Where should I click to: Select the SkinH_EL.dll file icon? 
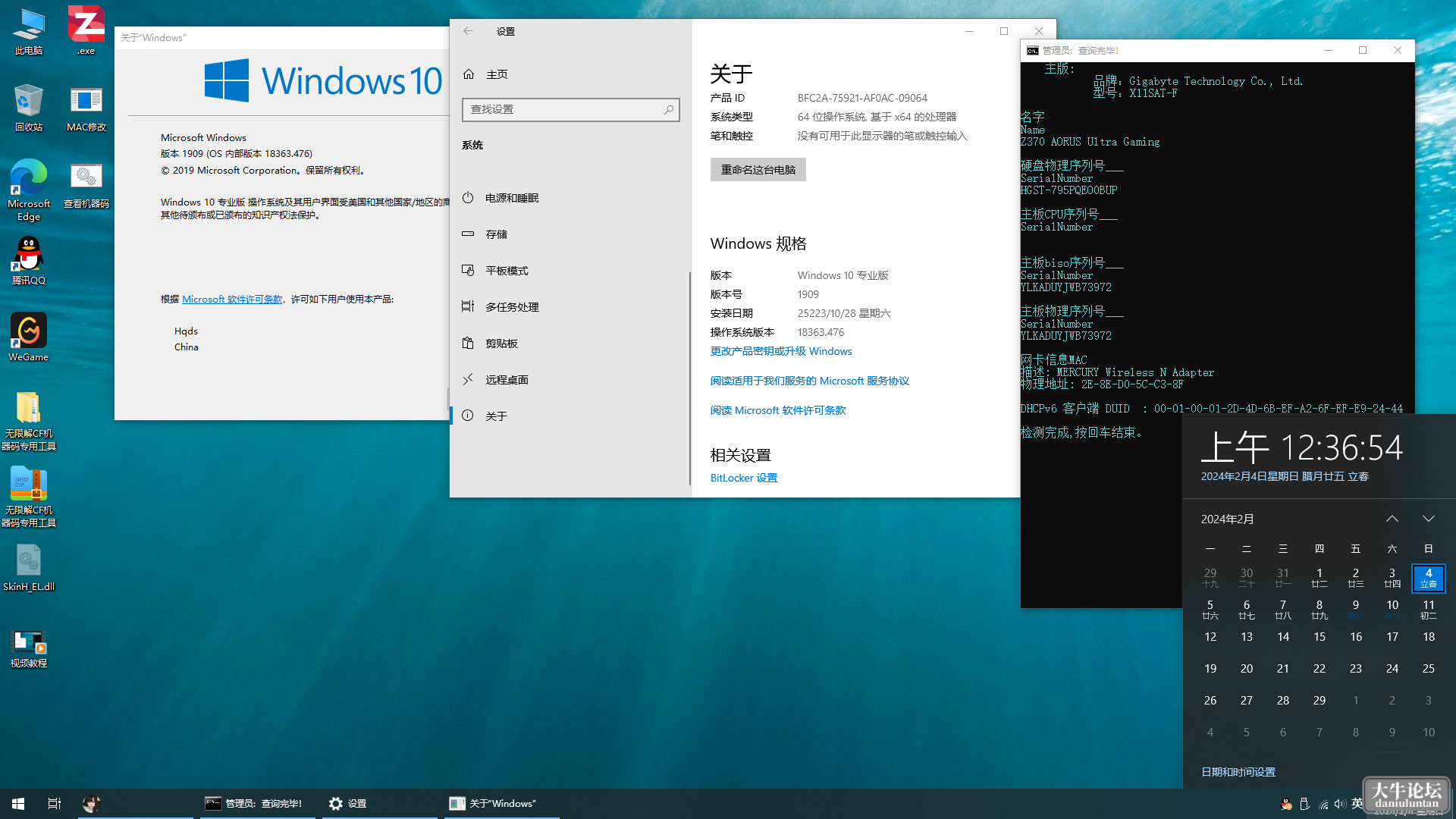coord(29,568)
